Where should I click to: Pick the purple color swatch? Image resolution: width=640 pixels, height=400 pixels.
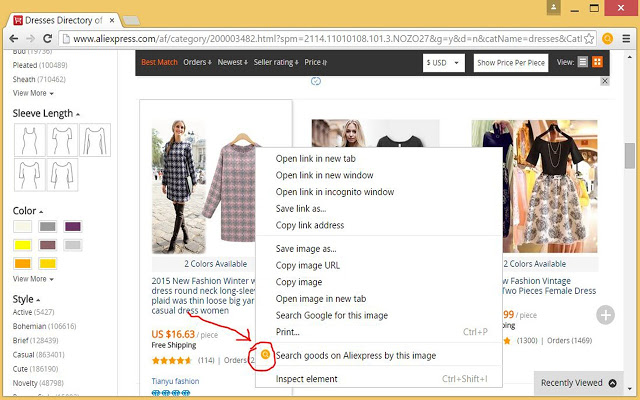[x=73, y=227]
